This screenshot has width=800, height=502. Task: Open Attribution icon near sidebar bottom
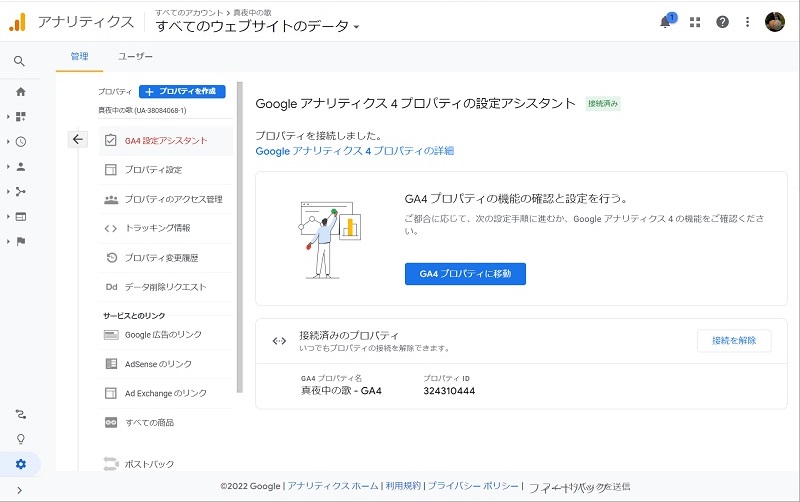coord(20,414)
